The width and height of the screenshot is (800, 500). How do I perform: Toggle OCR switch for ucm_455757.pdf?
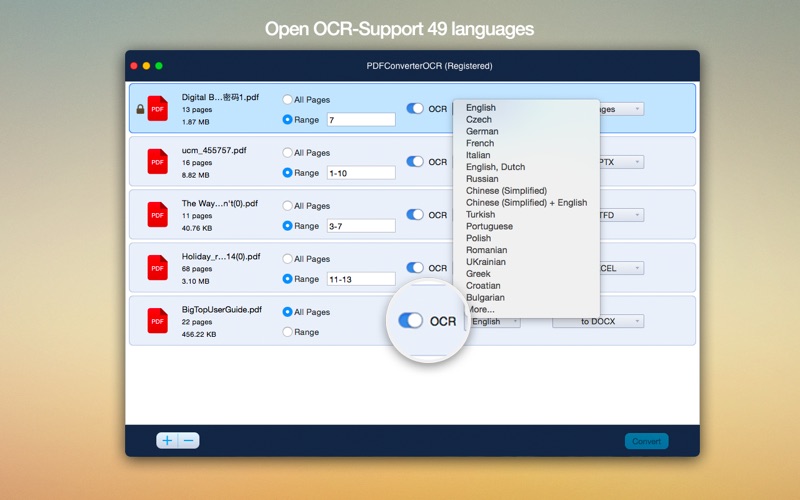(x=415, y=161)
